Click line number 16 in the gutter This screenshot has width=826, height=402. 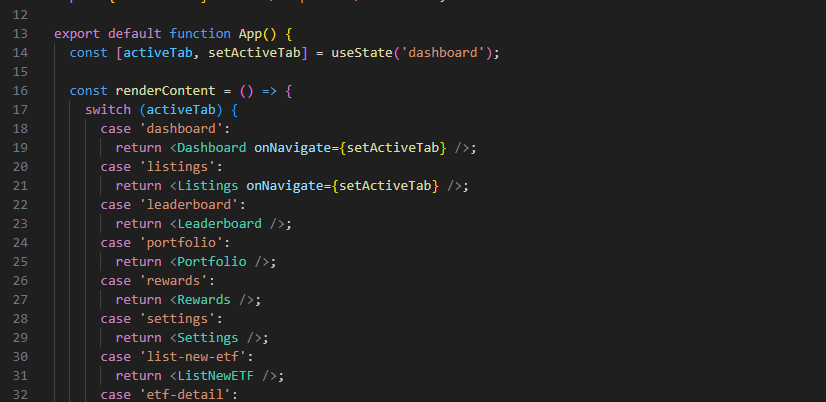[x=19, y=91]
